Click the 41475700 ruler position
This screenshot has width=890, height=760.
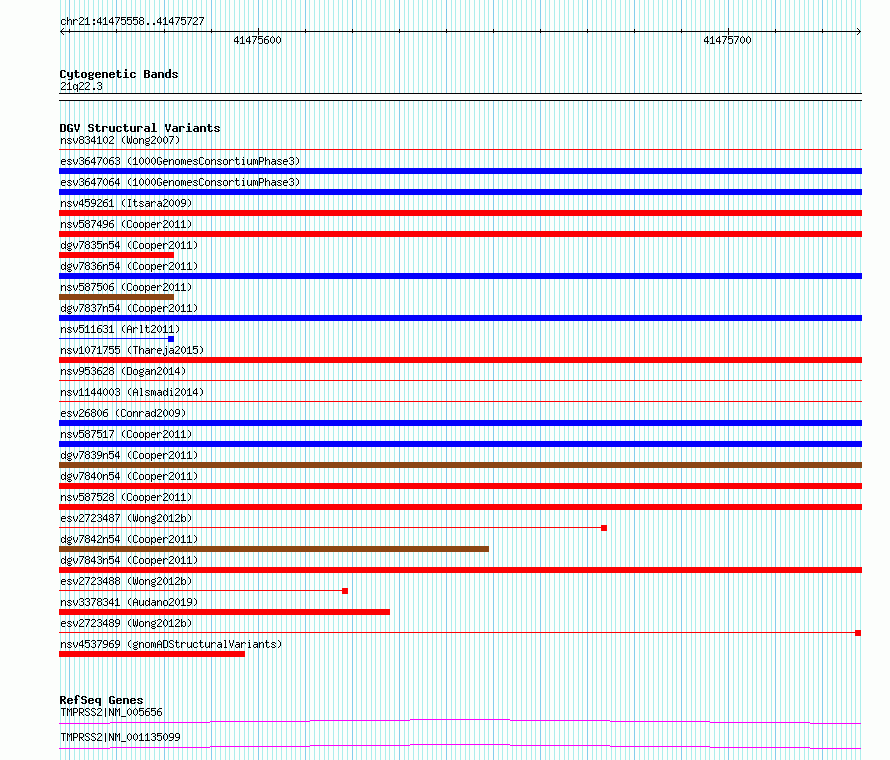727,40
